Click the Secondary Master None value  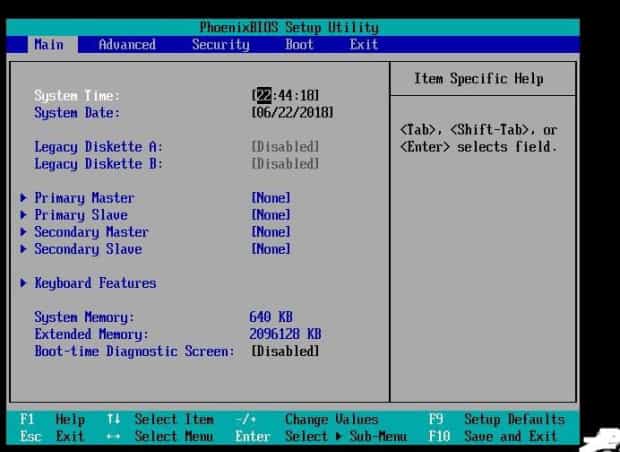coord(271,232)
